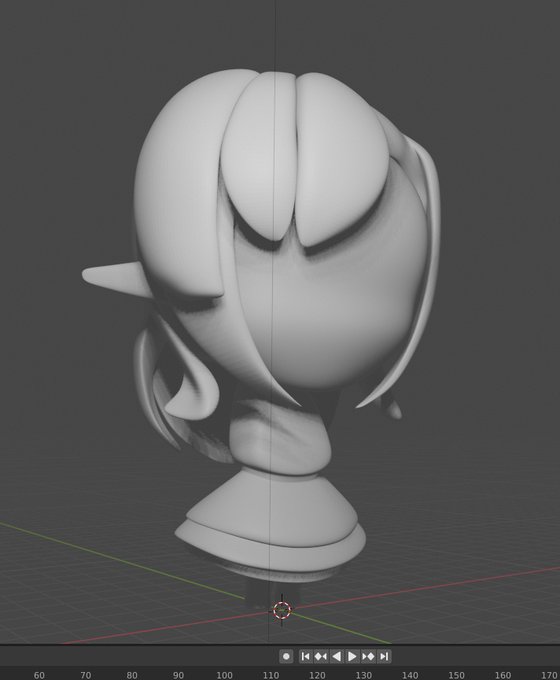This screenshot has height=680, width=560.
Task: Set timeline to frame 100
Action: click(x=224, y=675)
